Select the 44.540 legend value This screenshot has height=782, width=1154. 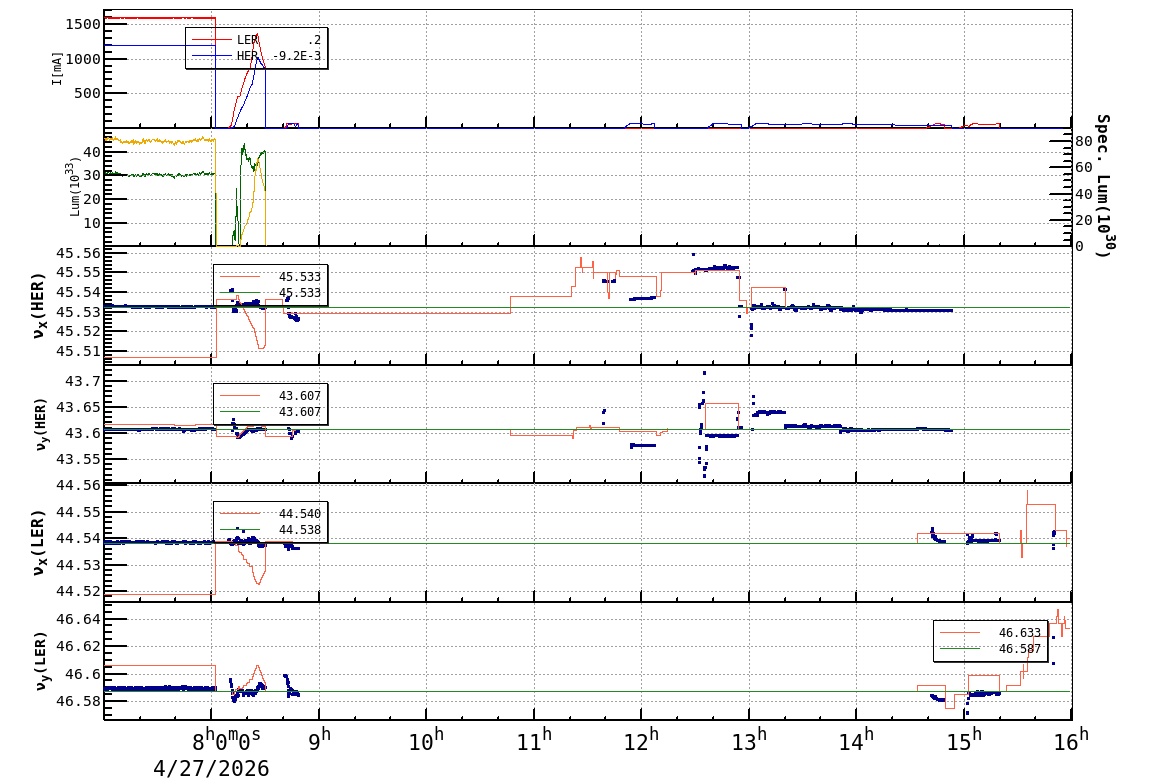[300, 513]
